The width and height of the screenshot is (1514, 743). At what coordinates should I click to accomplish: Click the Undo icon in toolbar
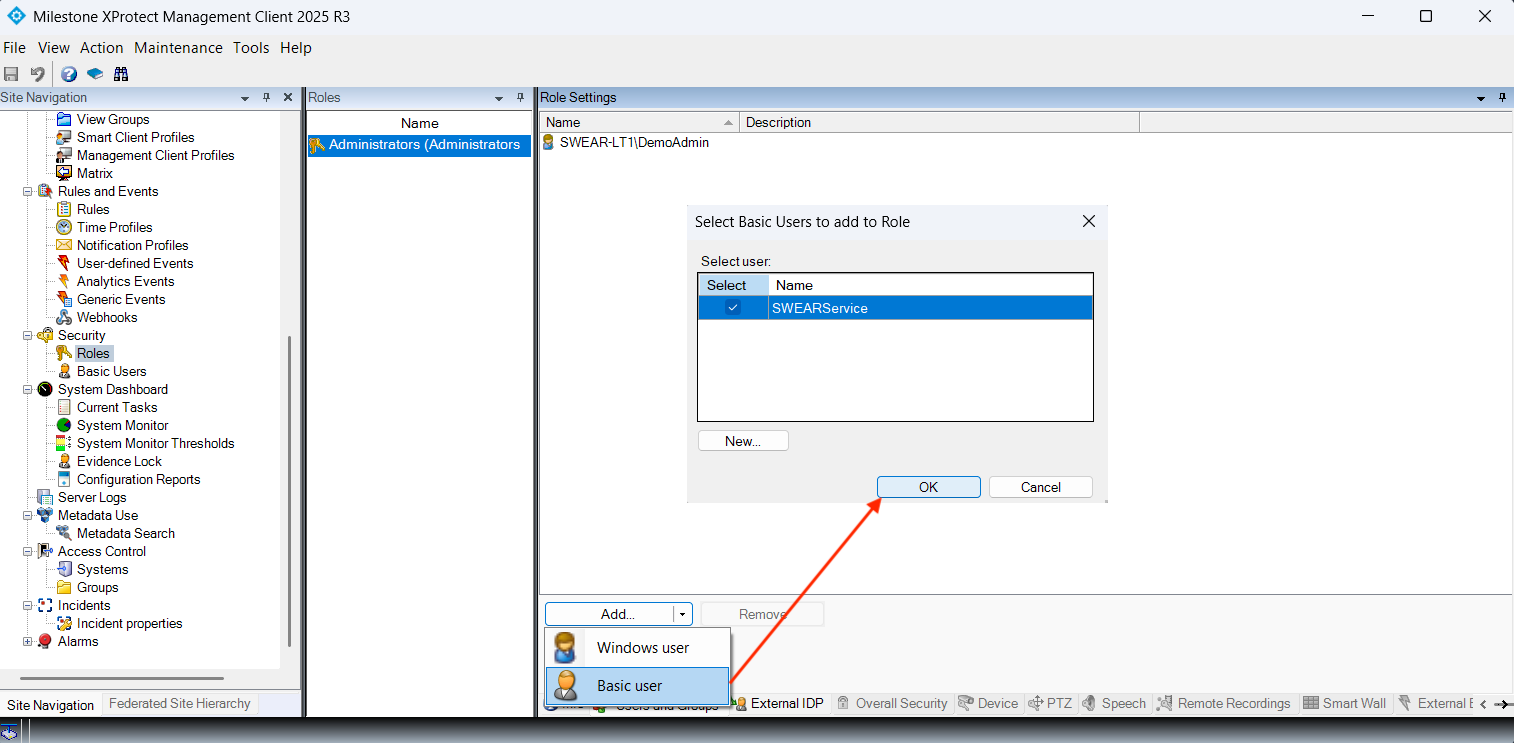click(x=37, y=74)
